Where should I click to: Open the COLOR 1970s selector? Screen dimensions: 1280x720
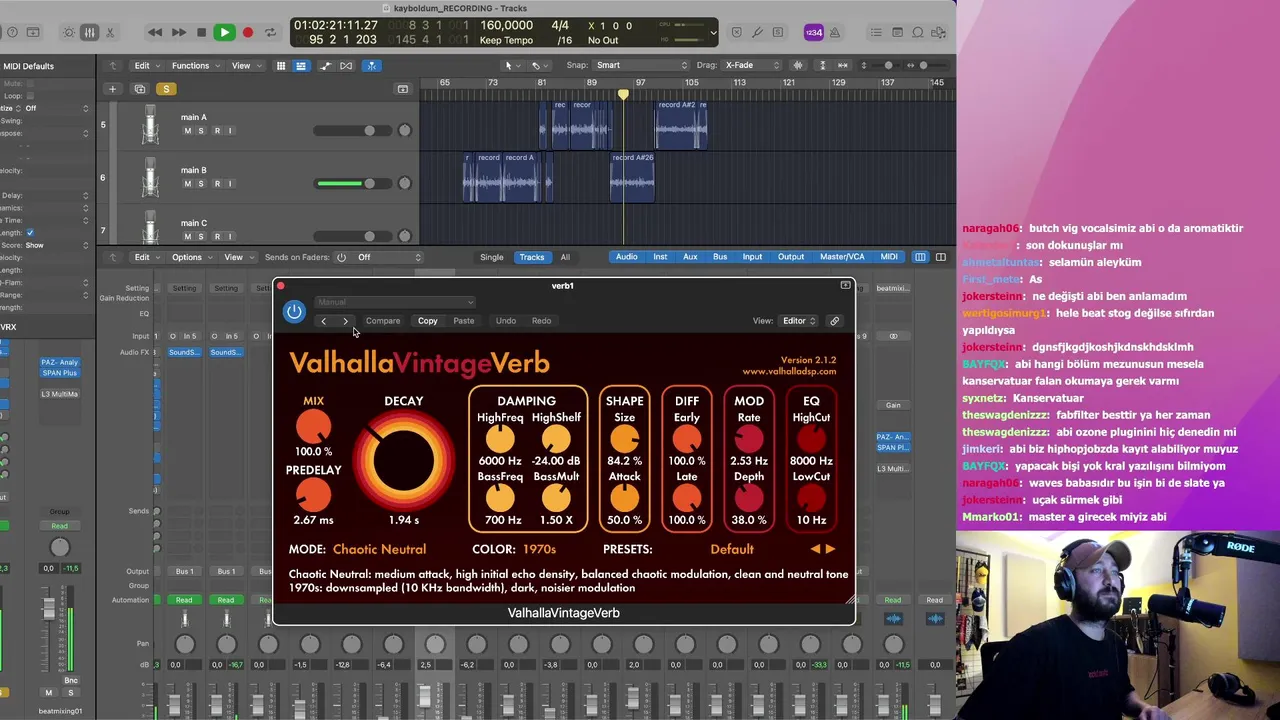[x=539, y=549]
